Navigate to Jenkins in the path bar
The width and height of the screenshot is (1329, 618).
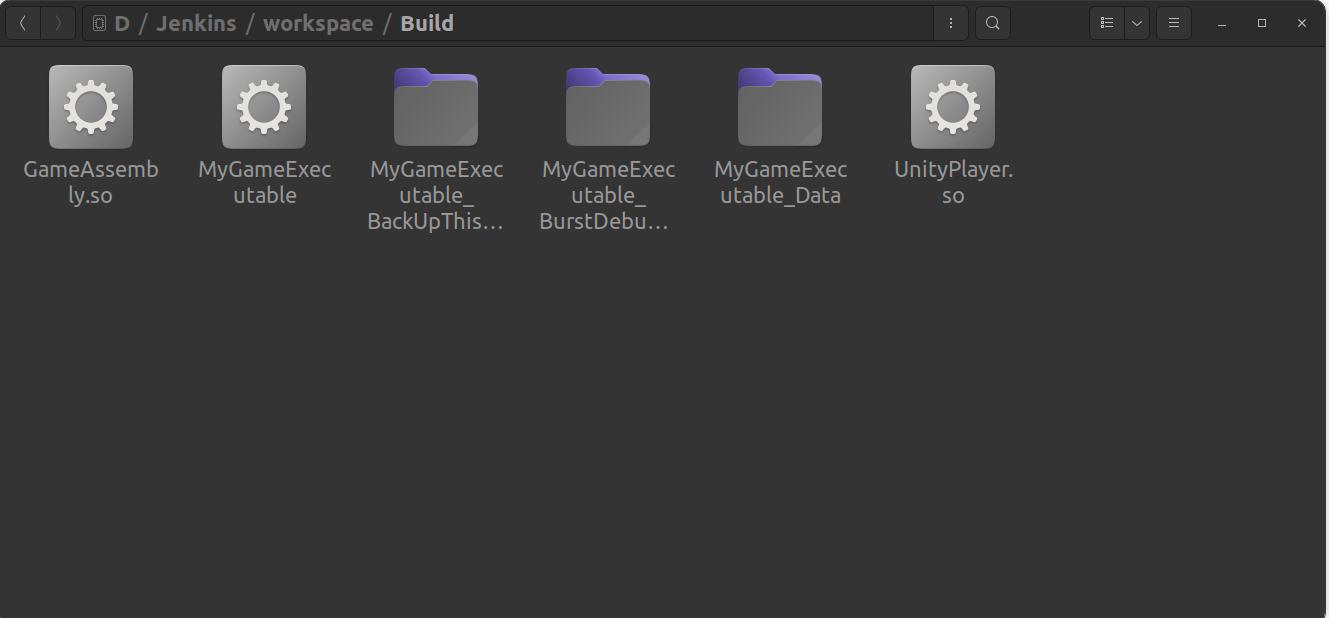(x=196, y=23)
